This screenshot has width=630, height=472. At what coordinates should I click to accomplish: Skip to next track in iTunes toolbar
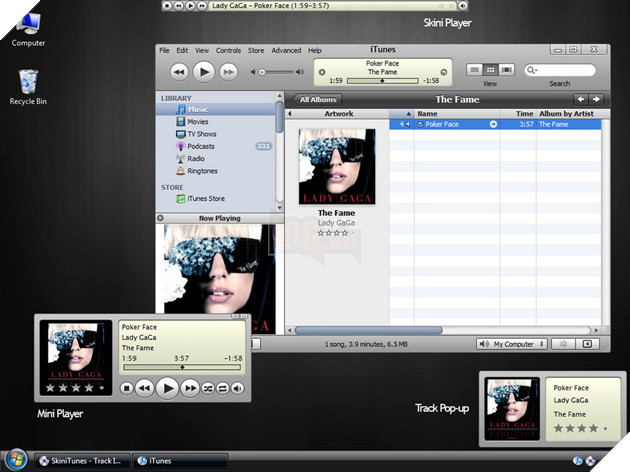click(228, 71)
